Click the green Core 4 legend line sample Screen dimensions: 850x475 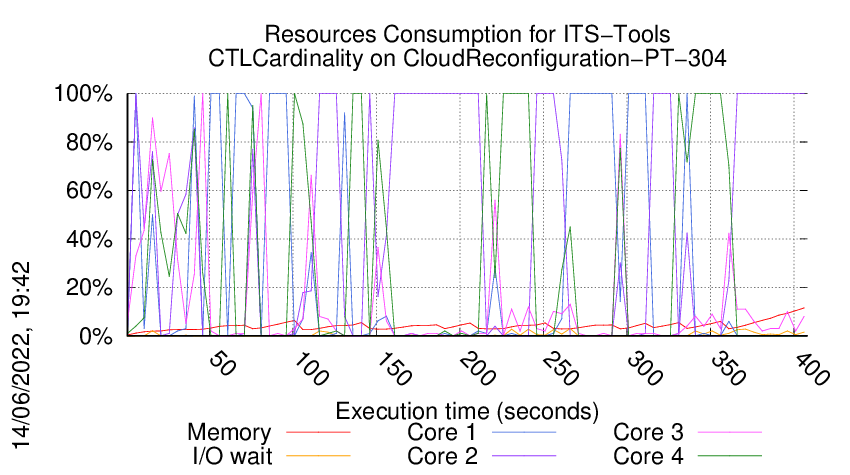[730, 456]
